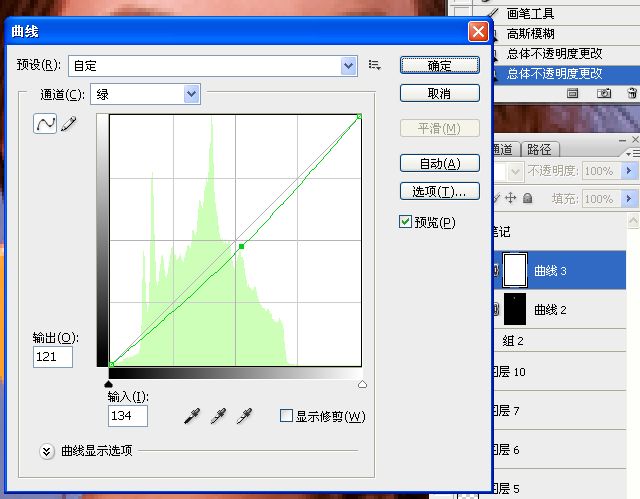Close the Curves dialog with X

478,31
